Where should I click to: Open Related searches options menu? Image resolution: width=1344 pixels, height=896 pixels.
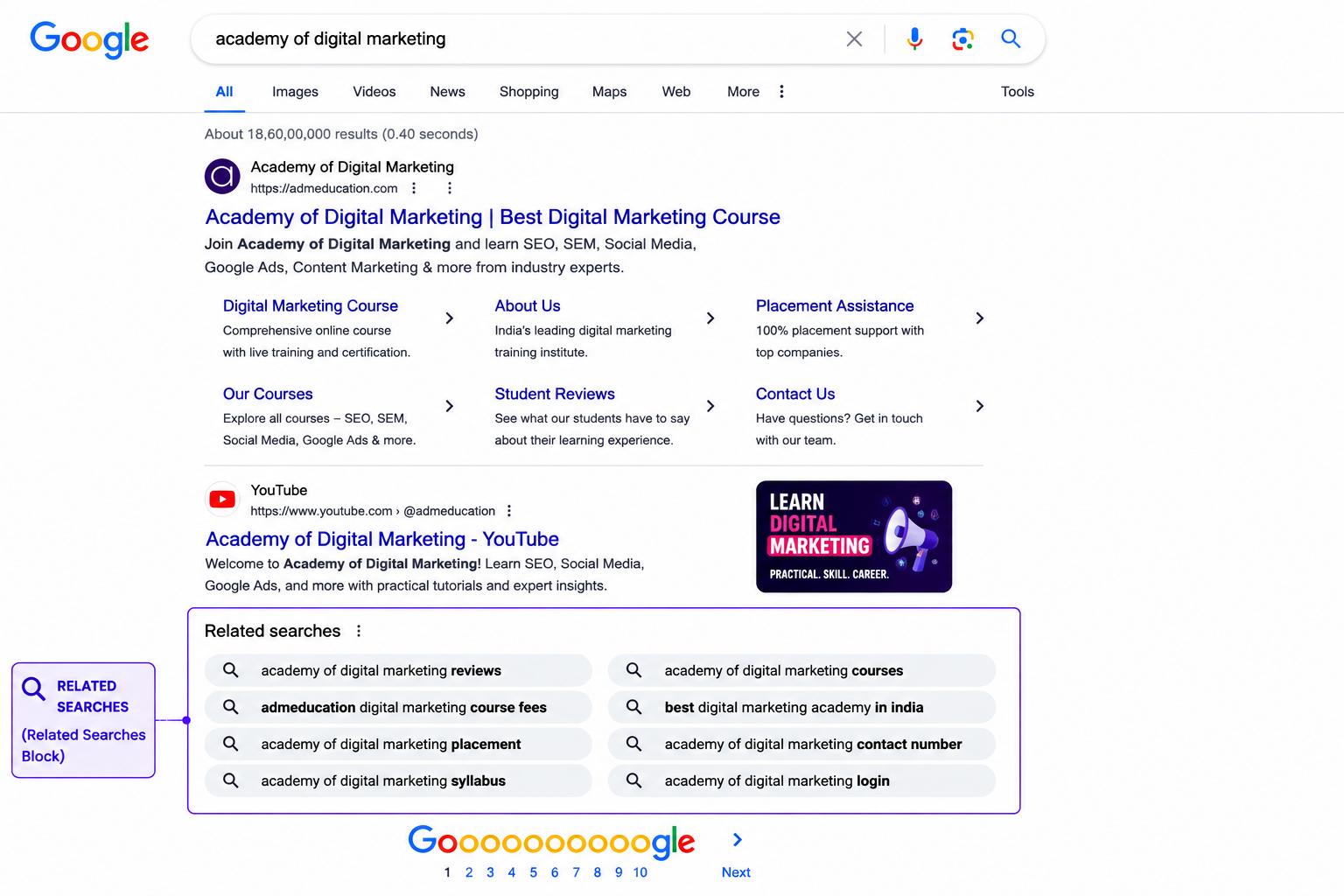tap(359, 631)
